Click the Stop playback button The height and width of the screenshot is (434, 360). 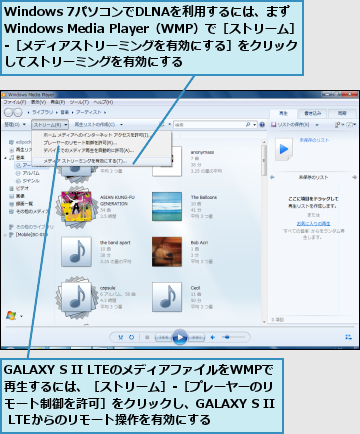(x=147, y=337)
